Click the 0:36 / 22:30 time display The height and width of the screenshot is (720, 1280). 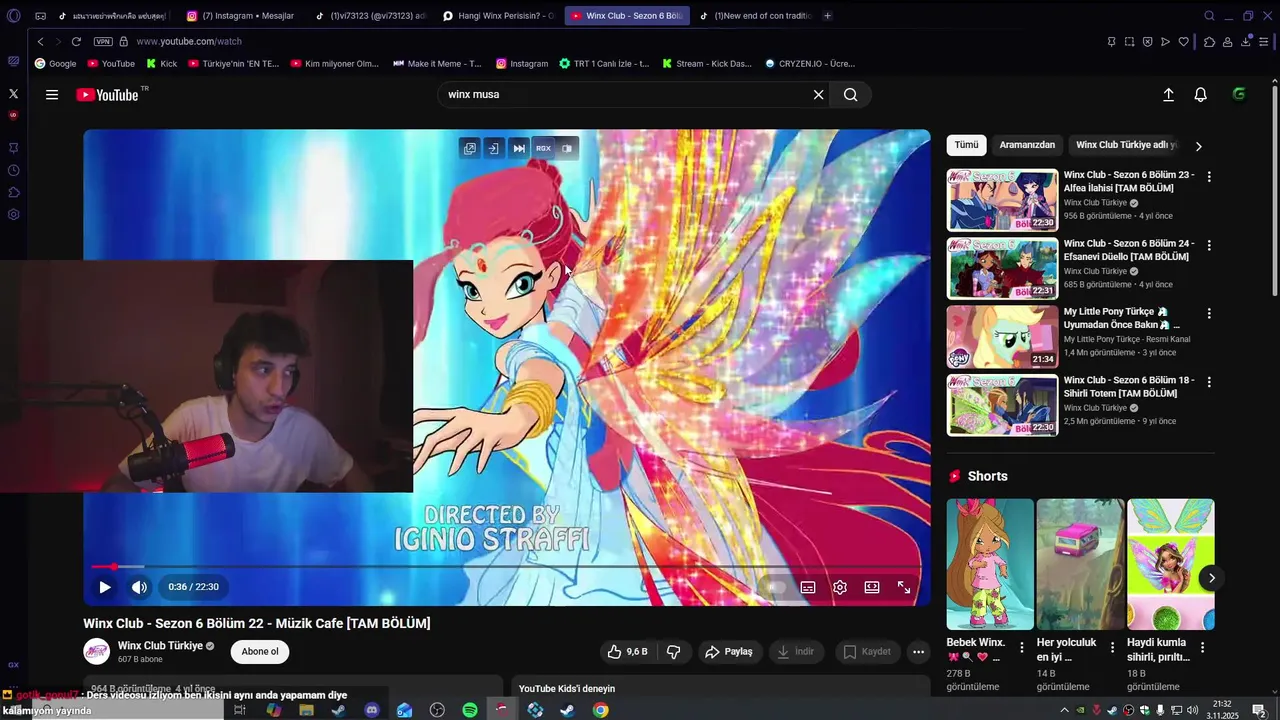tap(193, 587)
